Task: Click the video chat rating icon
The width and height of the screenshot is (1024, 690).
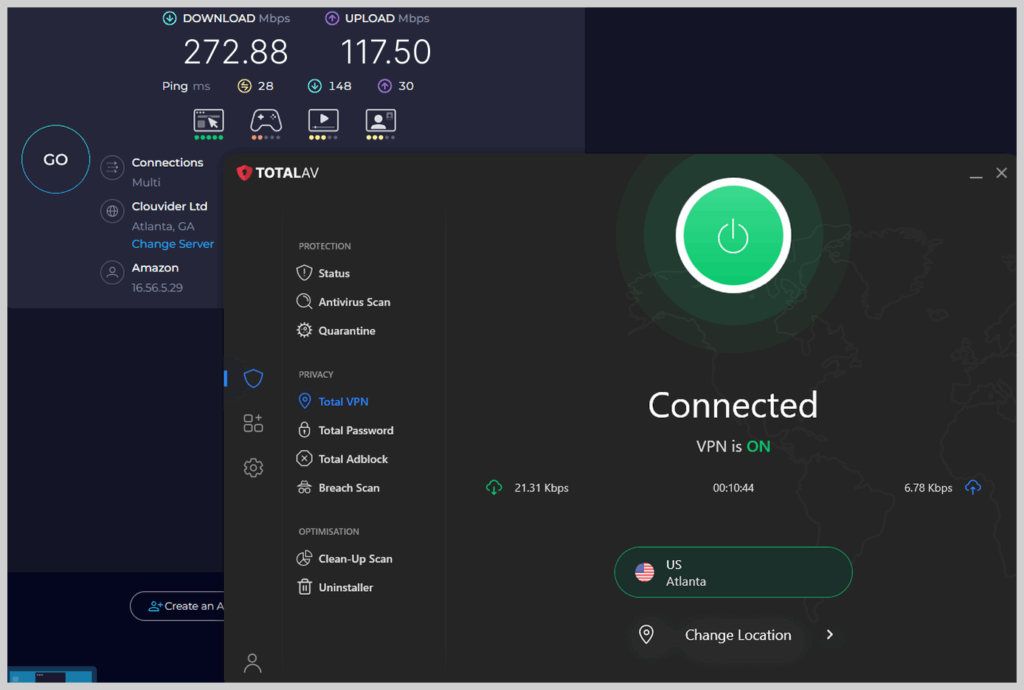Action: click(x=381, y=124)
